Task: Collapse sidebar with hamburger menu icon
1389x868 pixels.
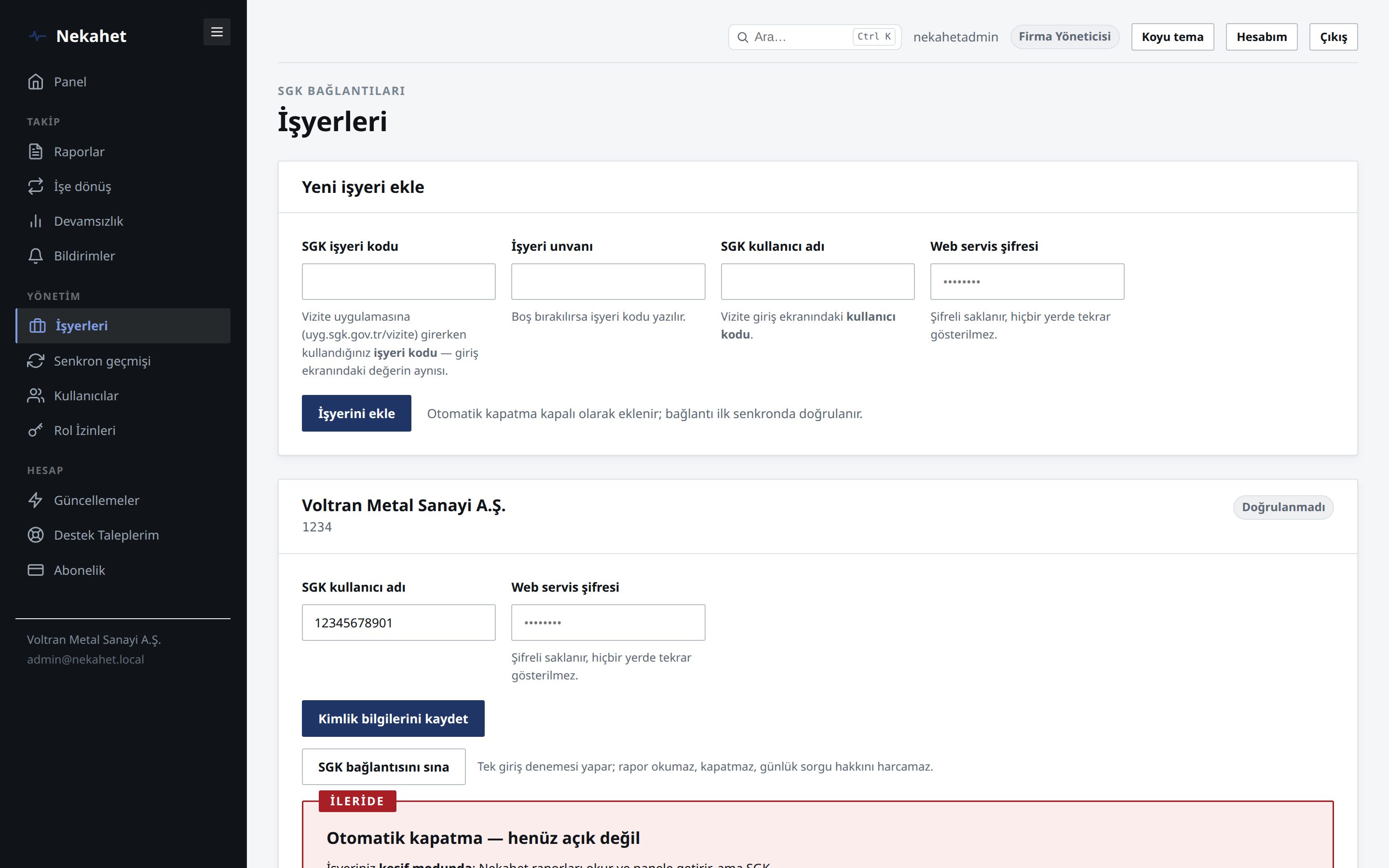Action: tap(217, 32)
